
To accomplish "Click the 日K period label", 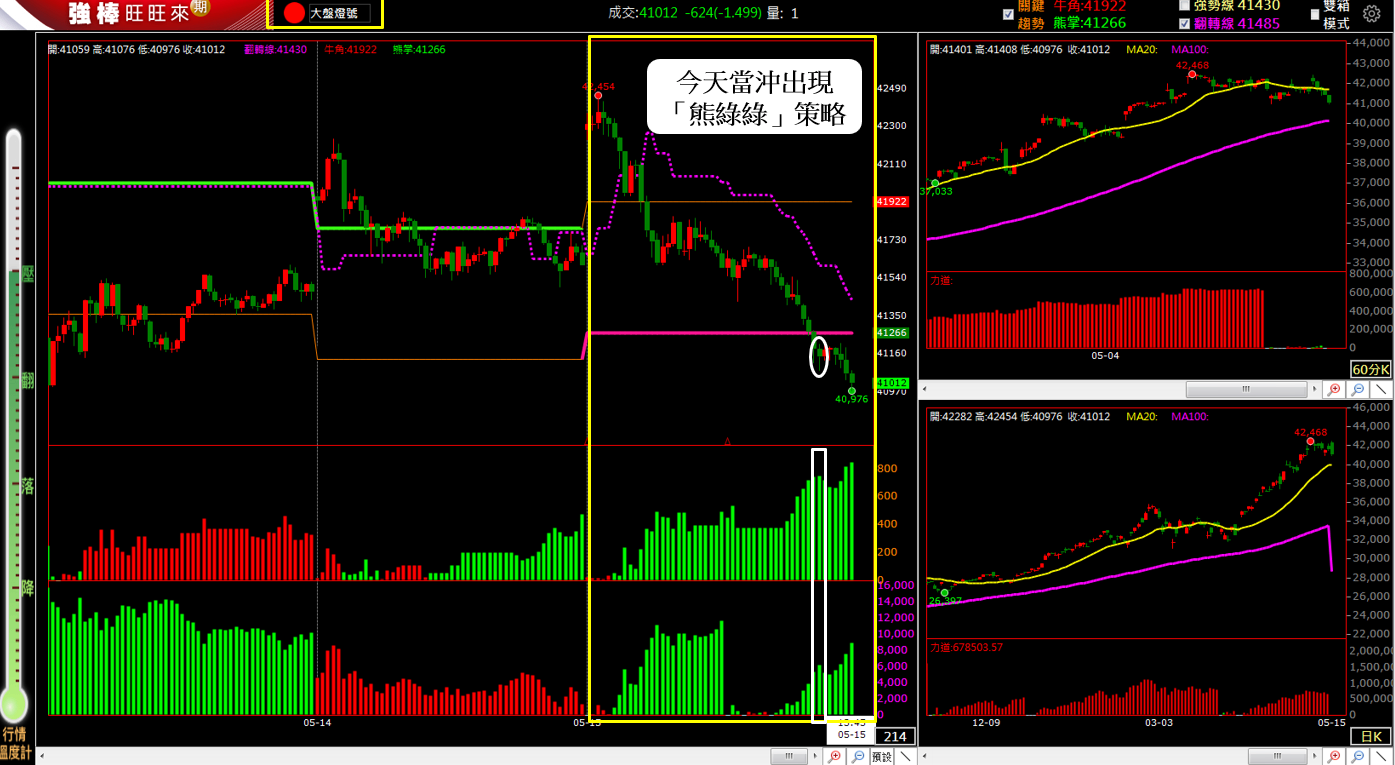I will pyautogui.click(x=1369, y=737).
